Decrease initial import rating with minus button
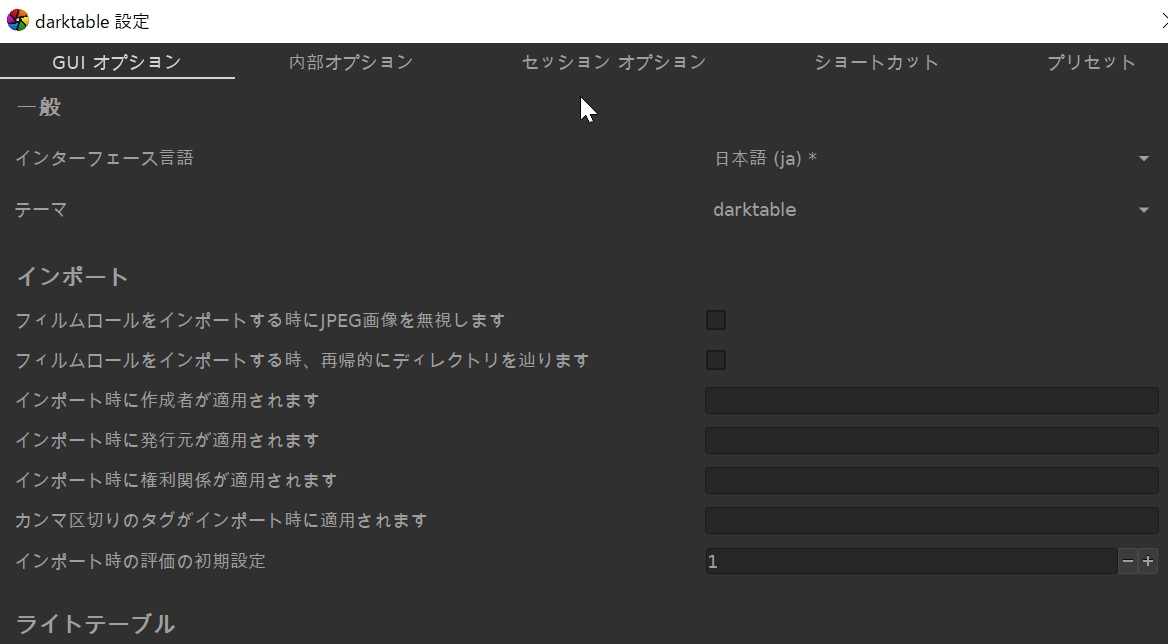The image size is (1168, 644). 1128,561
